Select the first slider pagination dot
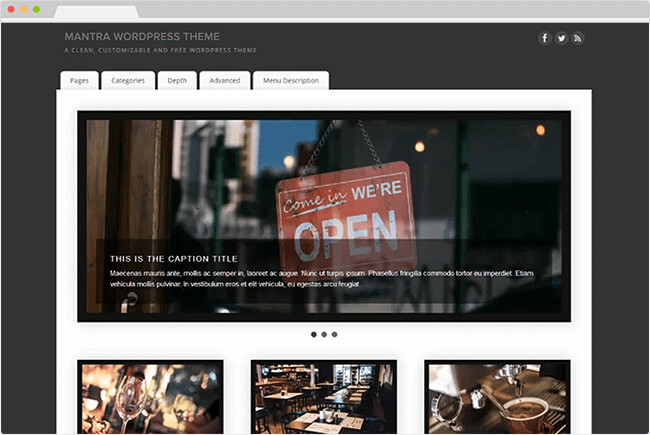Screen dimensions: 650x435 click(314, 334)
